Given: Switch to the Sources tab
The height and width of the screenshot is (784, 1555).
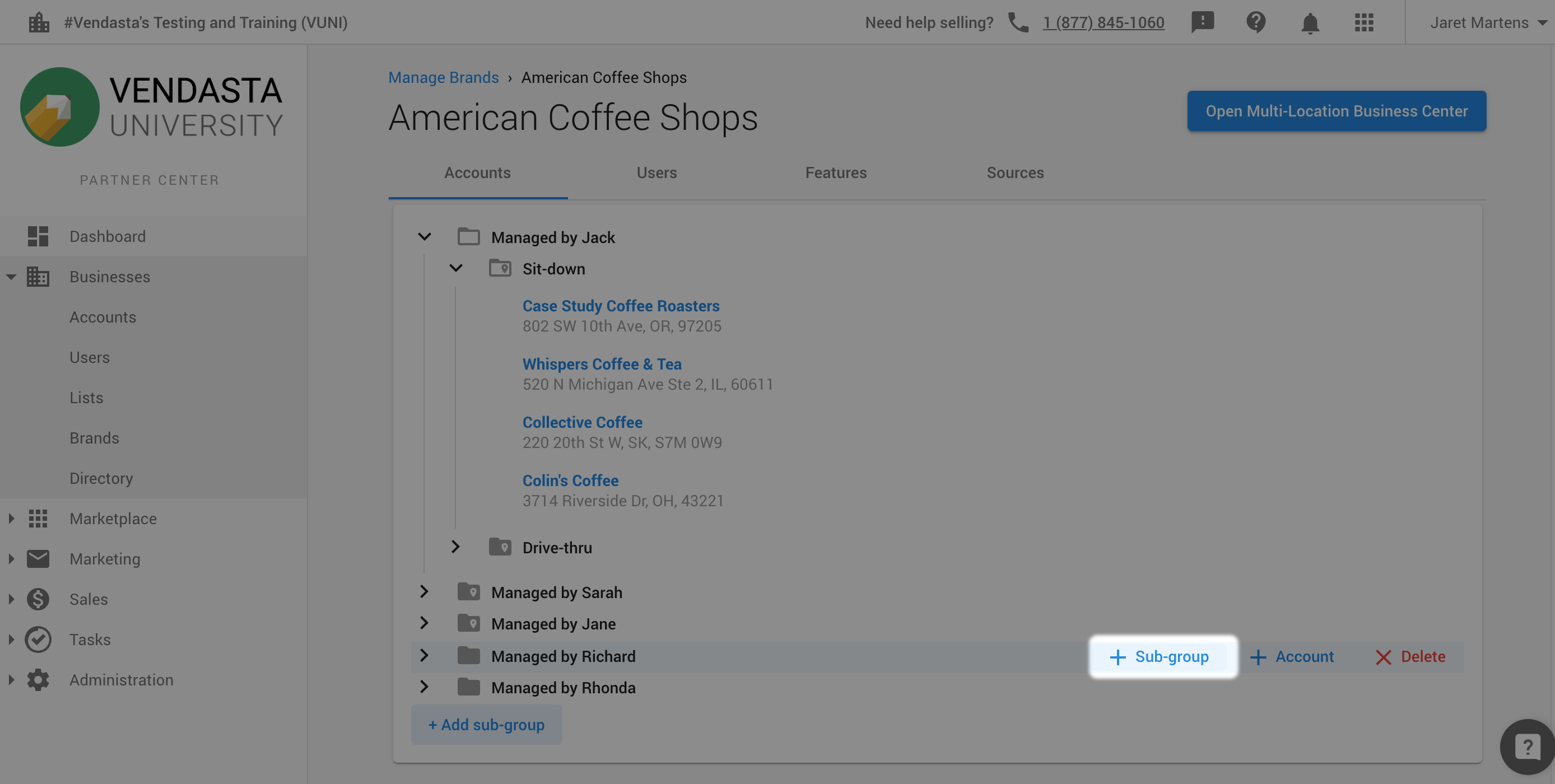Looking at the screenshot, I should point(1015,172).
